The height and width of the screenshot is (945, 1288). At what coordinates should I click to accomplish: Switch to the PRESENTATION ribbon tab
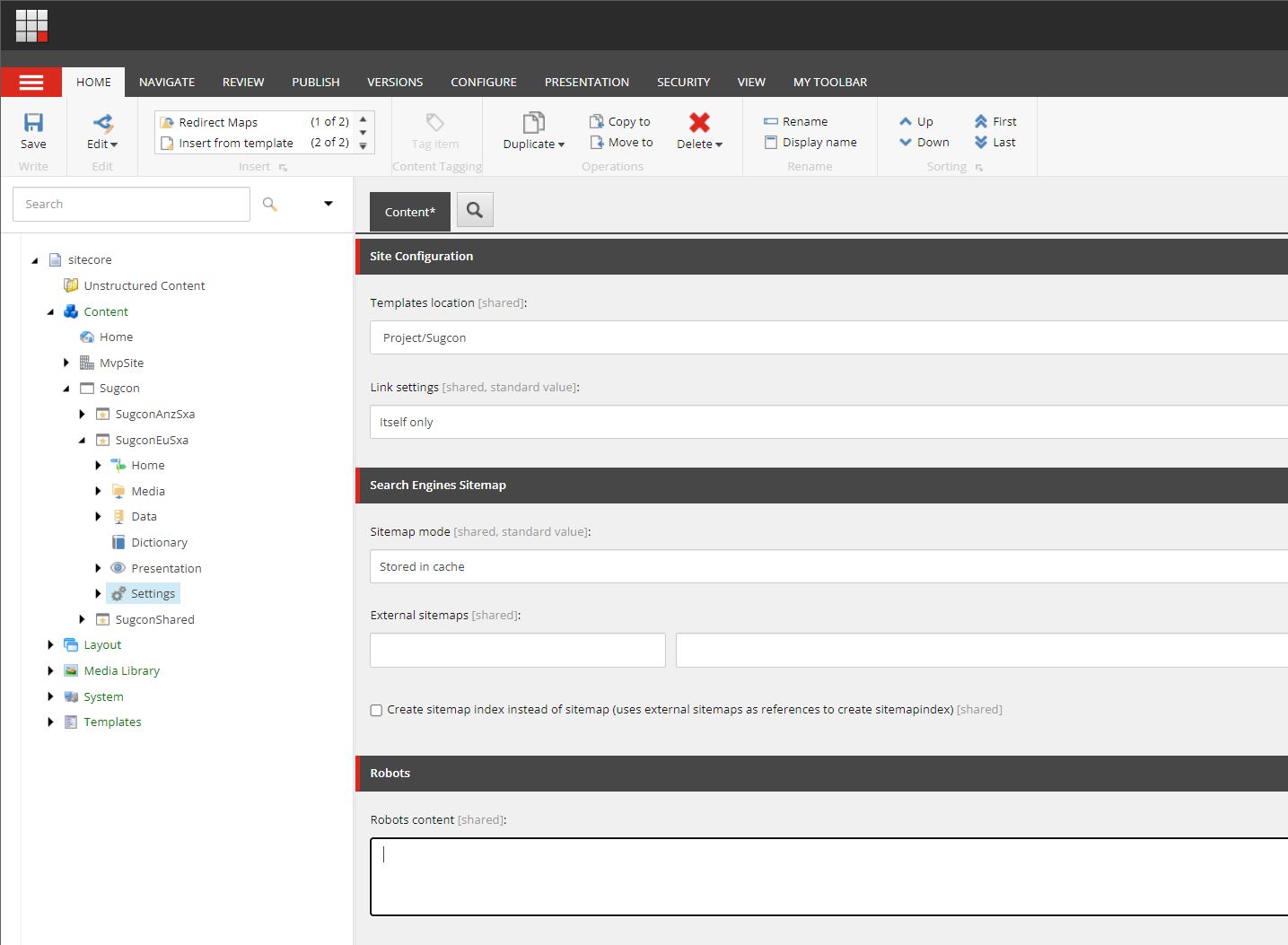point(587,82)
